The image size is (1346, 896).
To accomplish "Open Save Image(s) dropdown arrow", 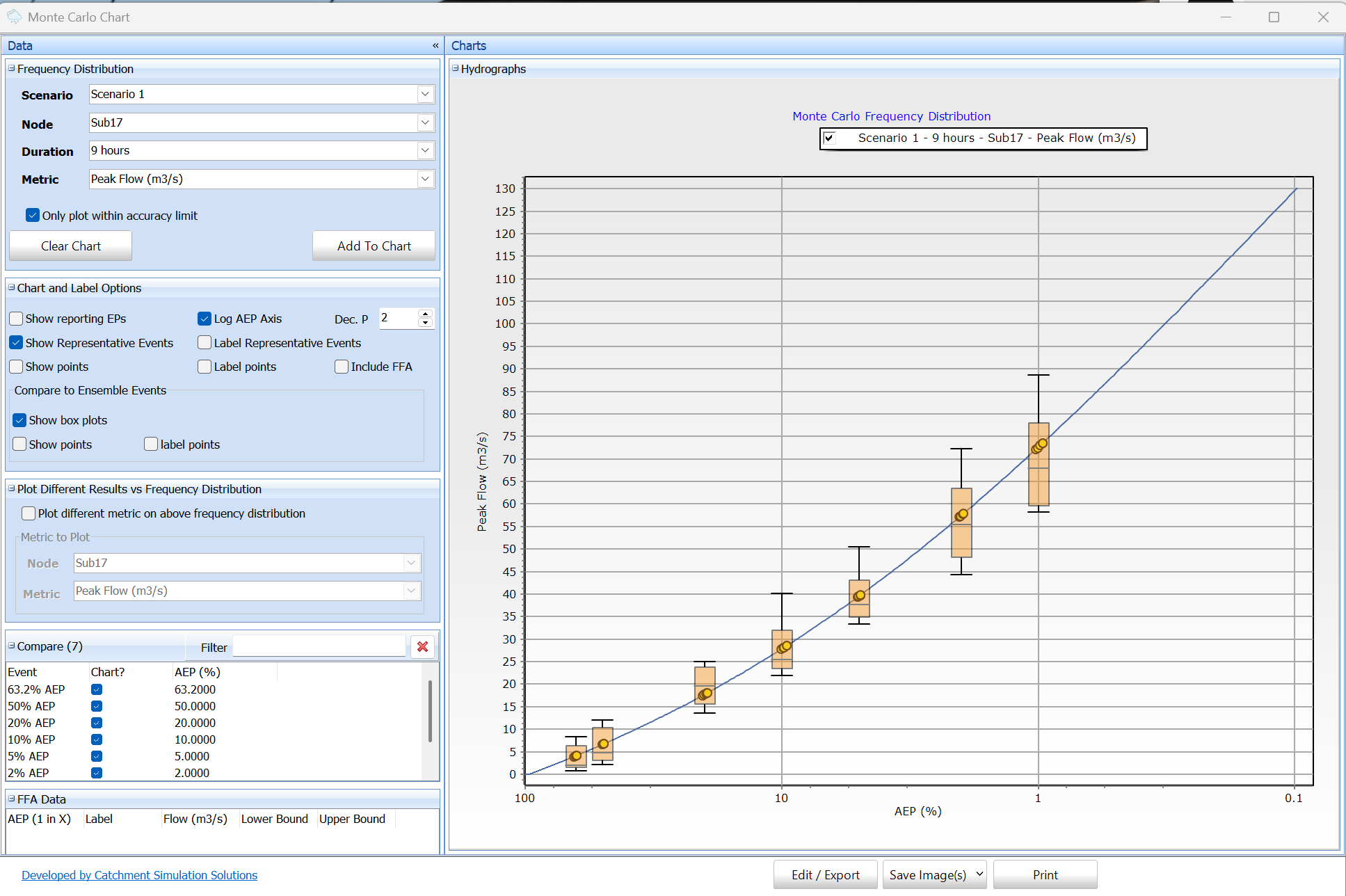I will 979,874.
